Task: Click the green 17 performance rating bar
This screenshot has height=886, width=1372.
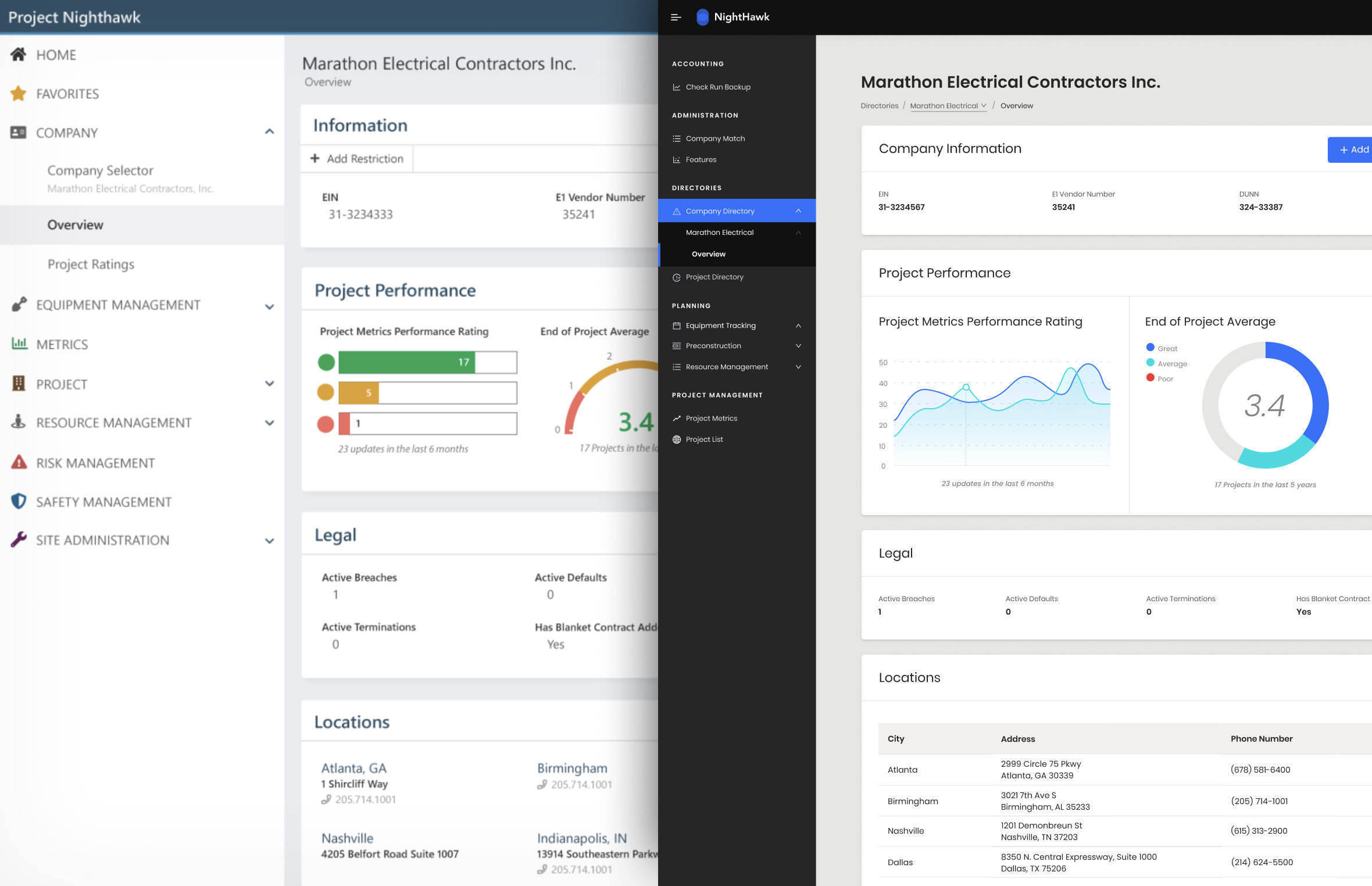Action: pyautogui.click(x=407, y=362)
